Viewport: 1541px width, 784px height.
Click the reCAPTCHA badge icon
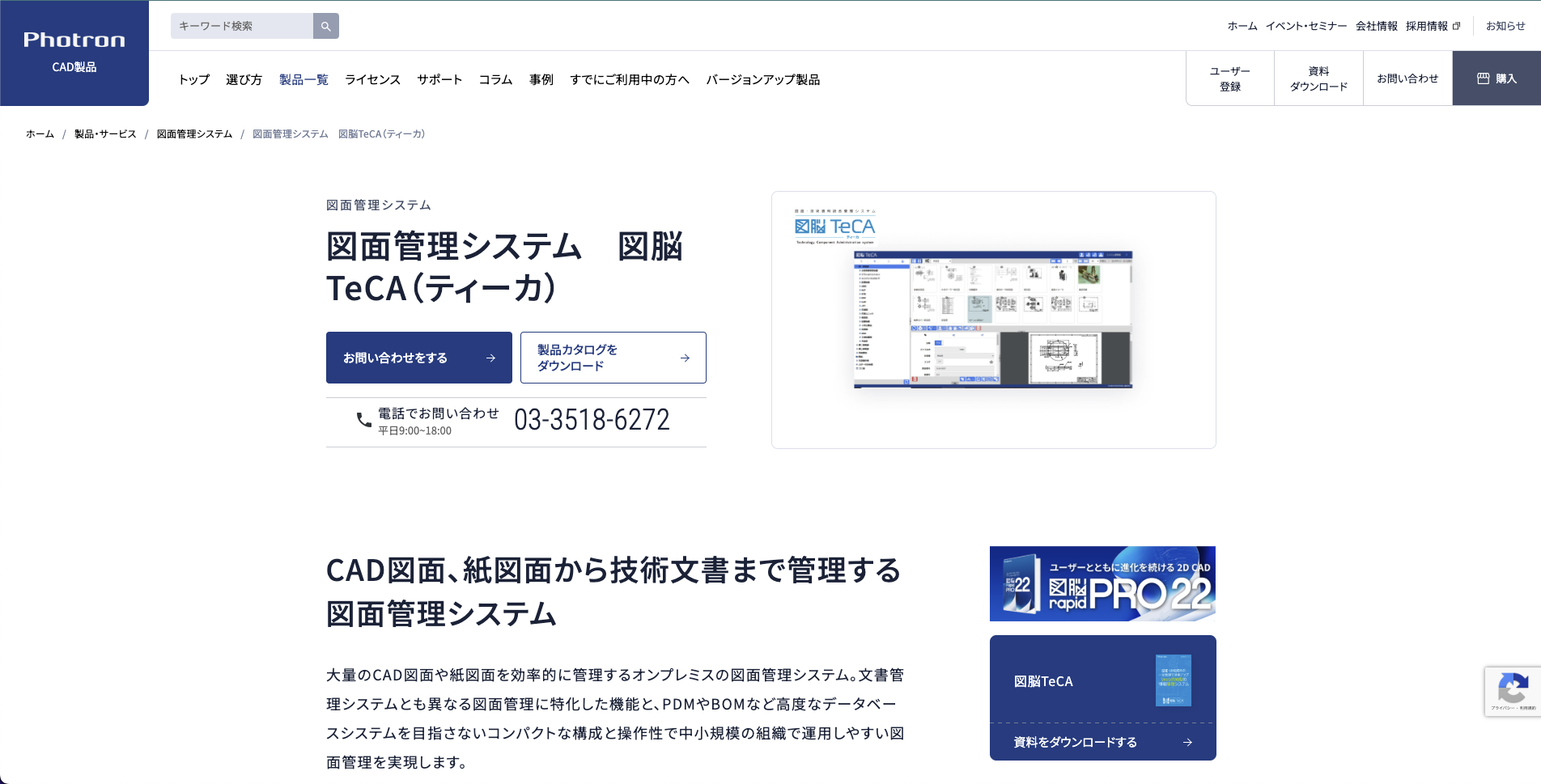(x=1512, y=689)
